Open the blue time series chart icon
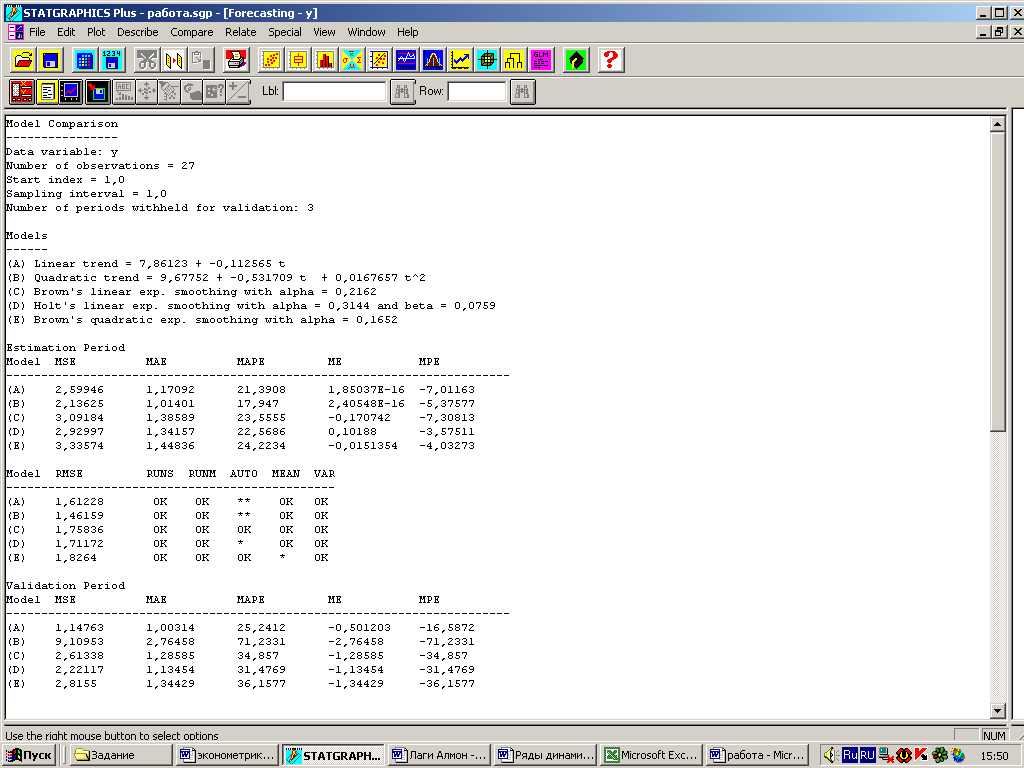 [x=406, y=60]
